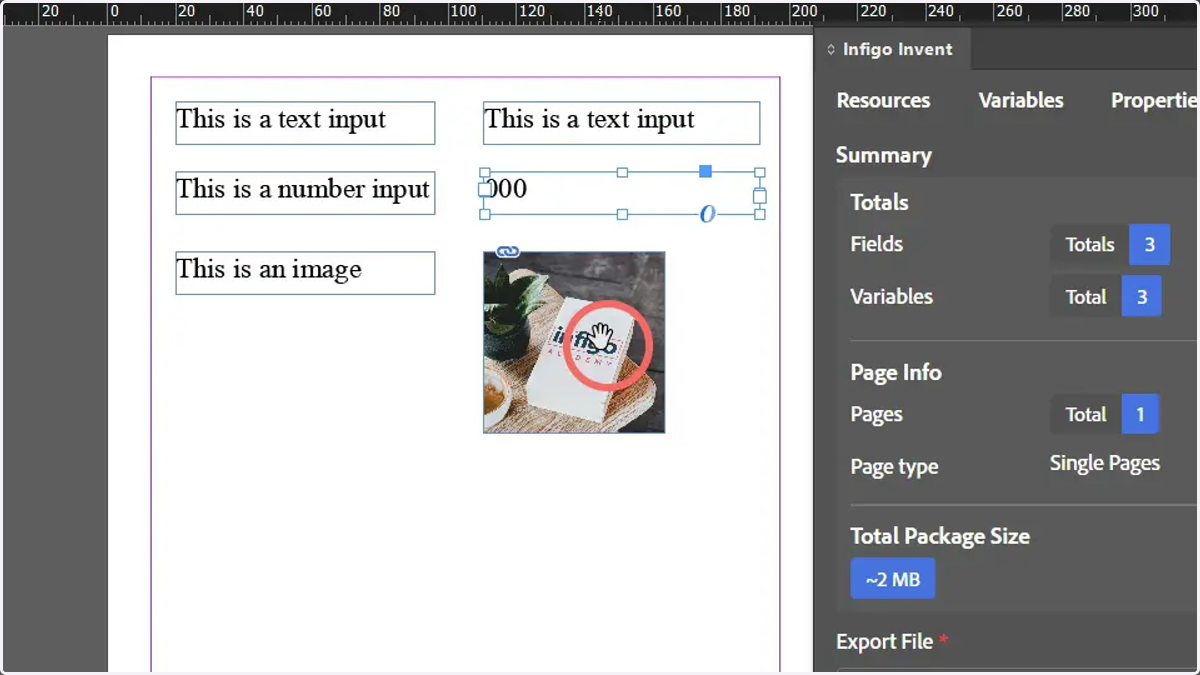The height and width of the screenshot is (675, 1200).
Task: Click the Variables label in Totals section
Action: tap(891, 296)
